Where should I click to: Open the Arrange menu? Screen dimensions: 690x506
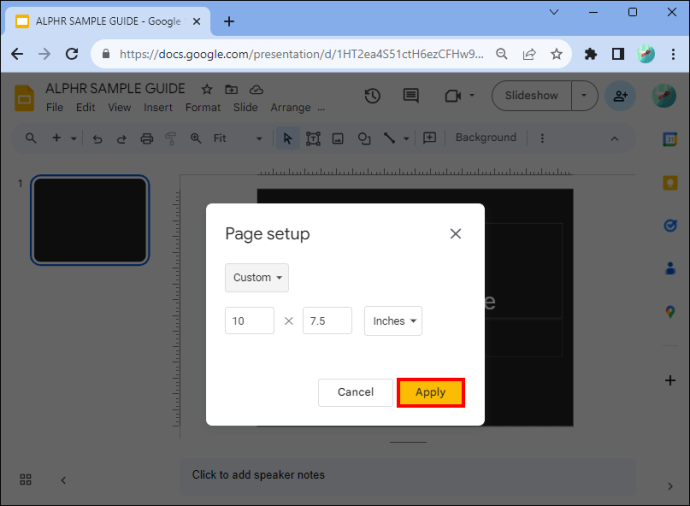pos(290,107)
